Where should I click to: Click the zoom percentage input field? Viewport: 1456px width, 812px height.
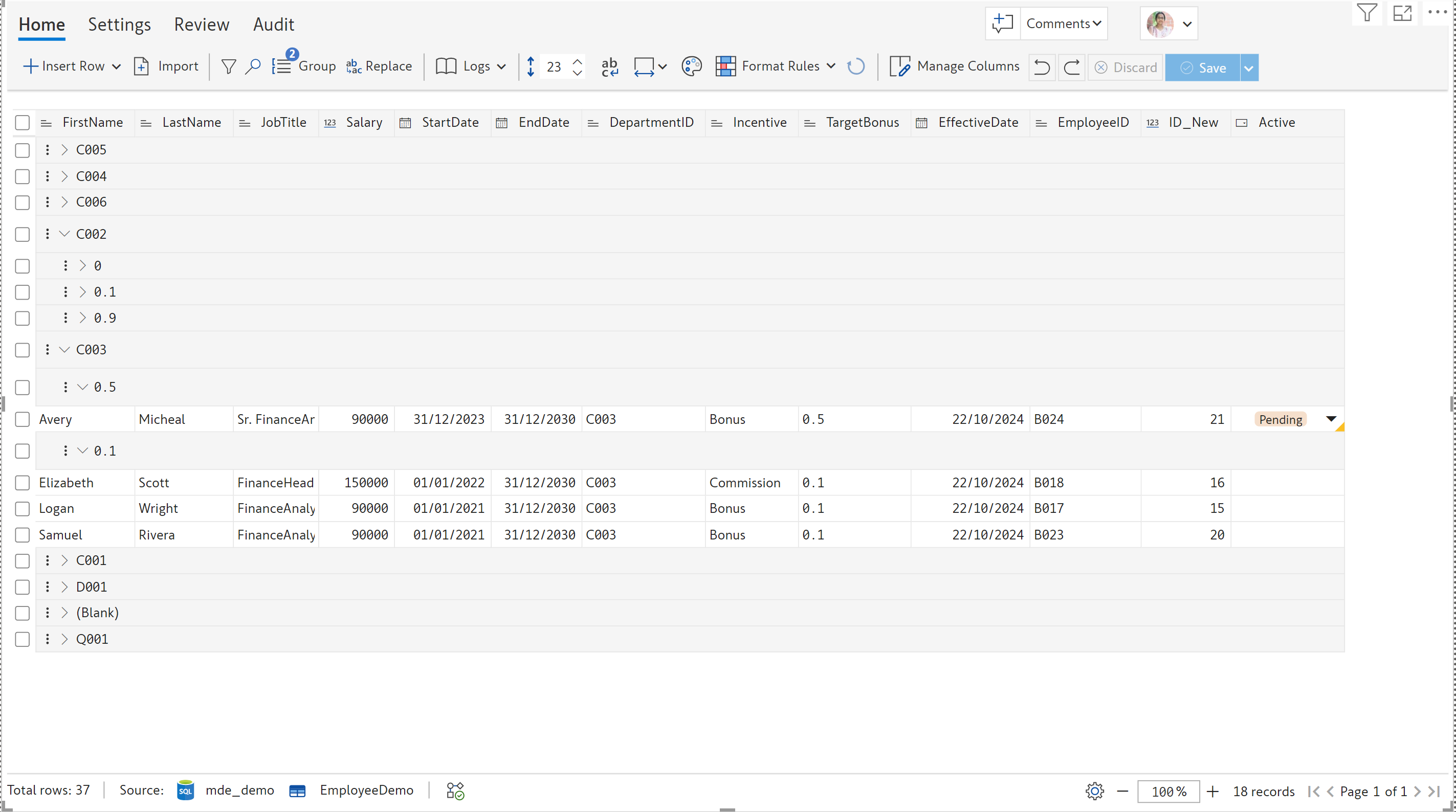[1168, 791]
